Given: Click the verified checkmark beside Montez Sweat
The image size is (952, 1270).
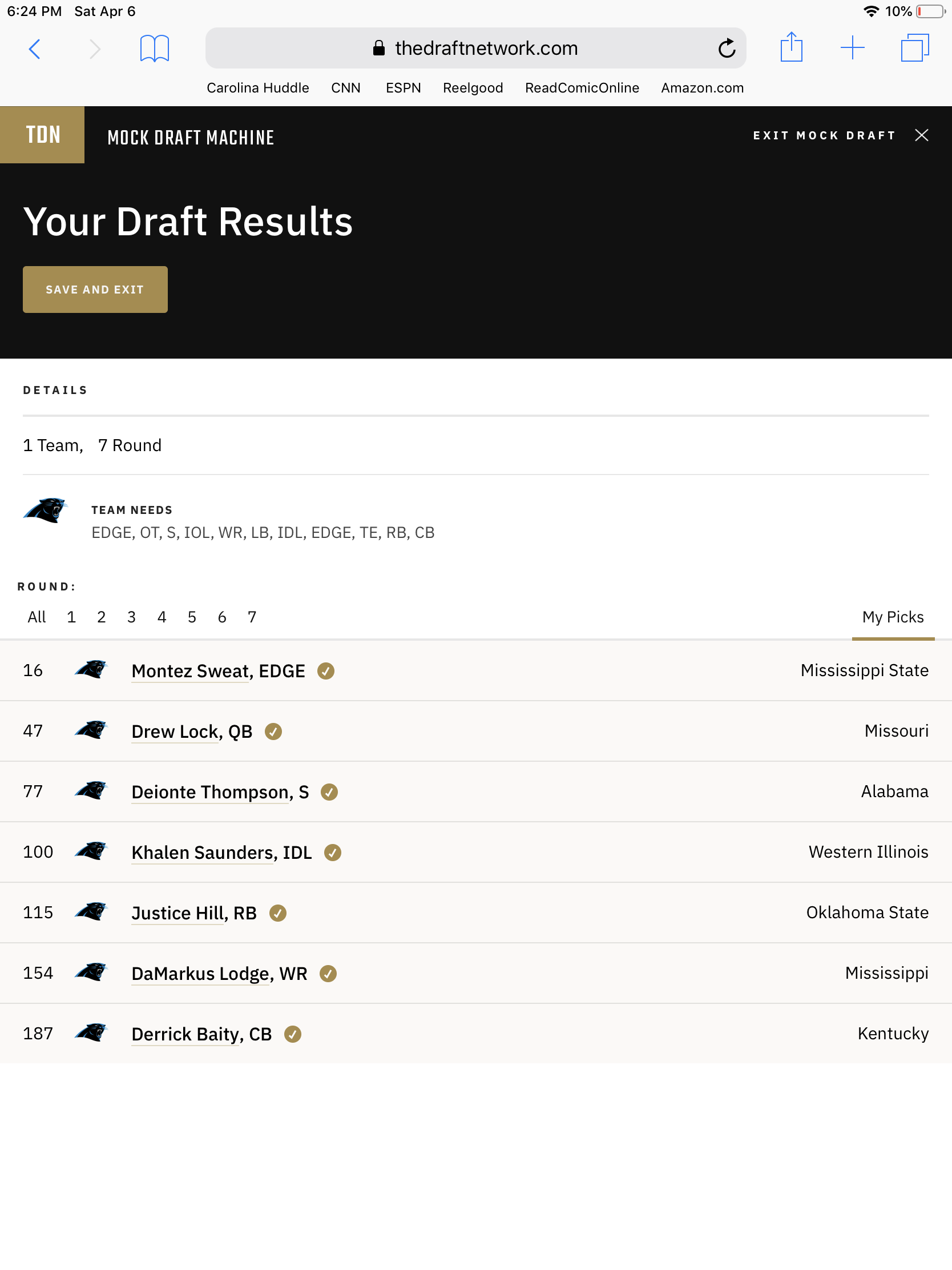Looking at the screenshot, I should pyautogui.click(x=326, y=670).
